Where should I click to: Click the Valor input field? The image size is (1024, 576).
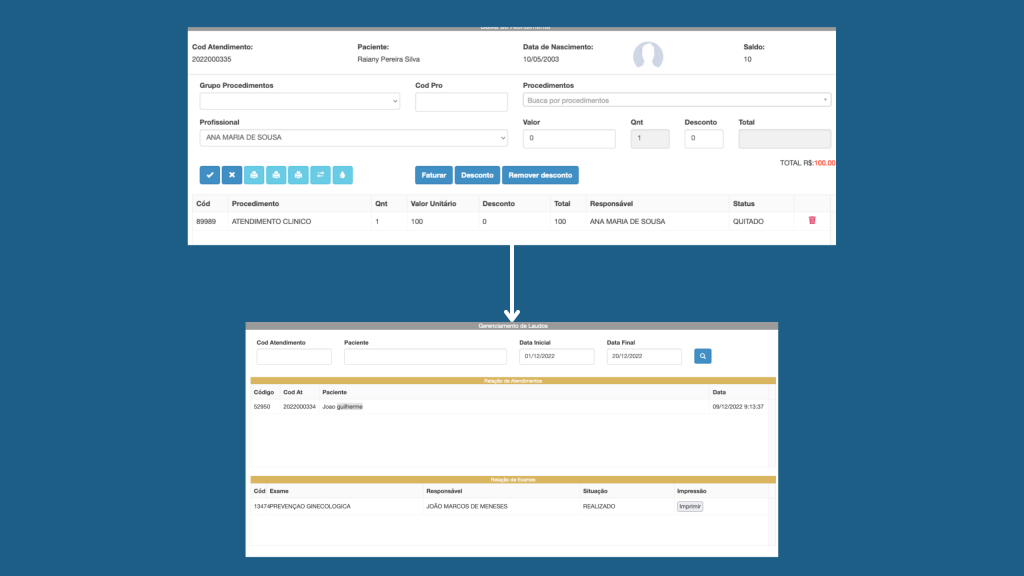569,139
